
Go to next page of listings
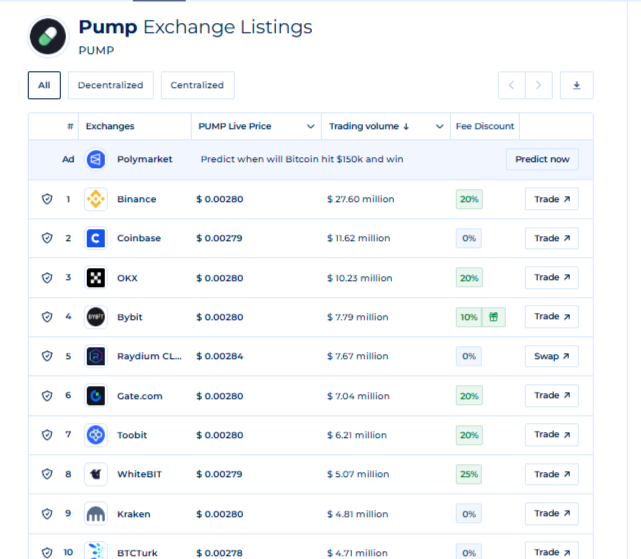pyautogui.click(x=539, y=85)
